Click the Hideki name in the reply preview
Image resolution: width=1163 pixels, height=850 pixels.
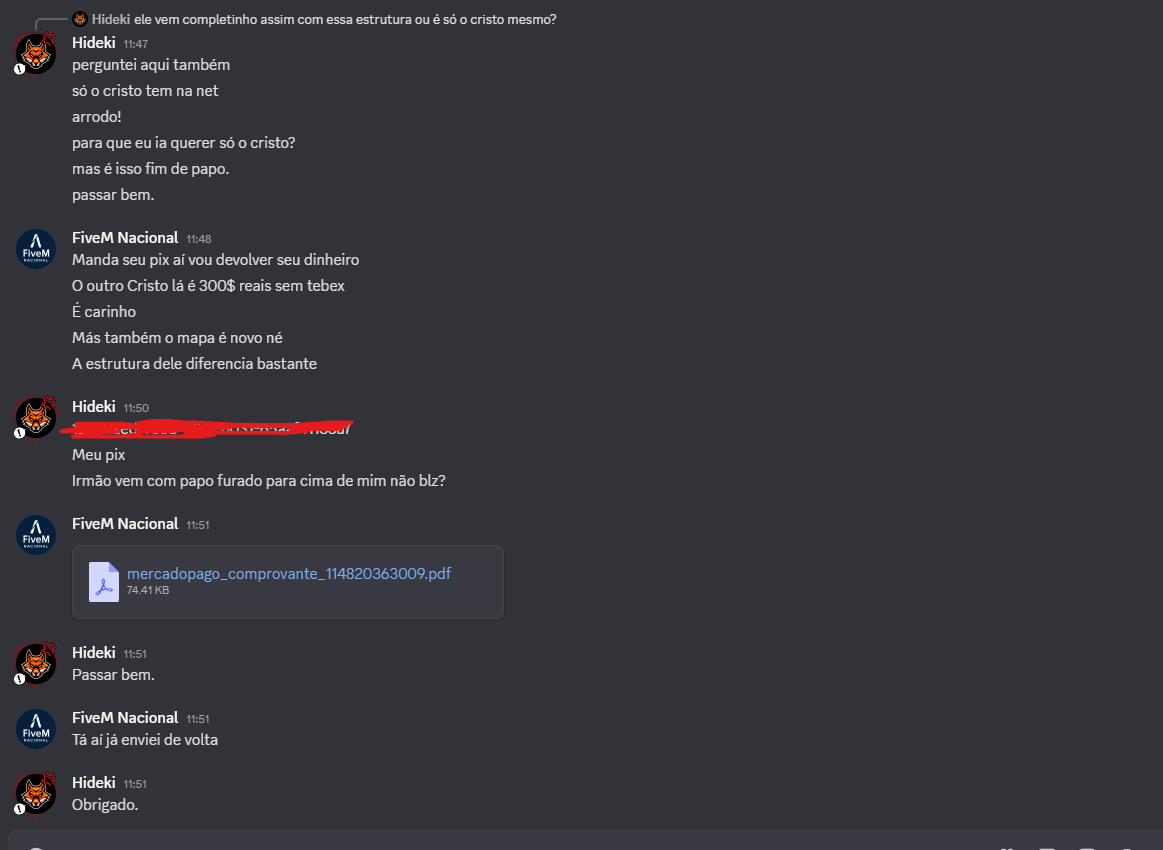[111, 19]
